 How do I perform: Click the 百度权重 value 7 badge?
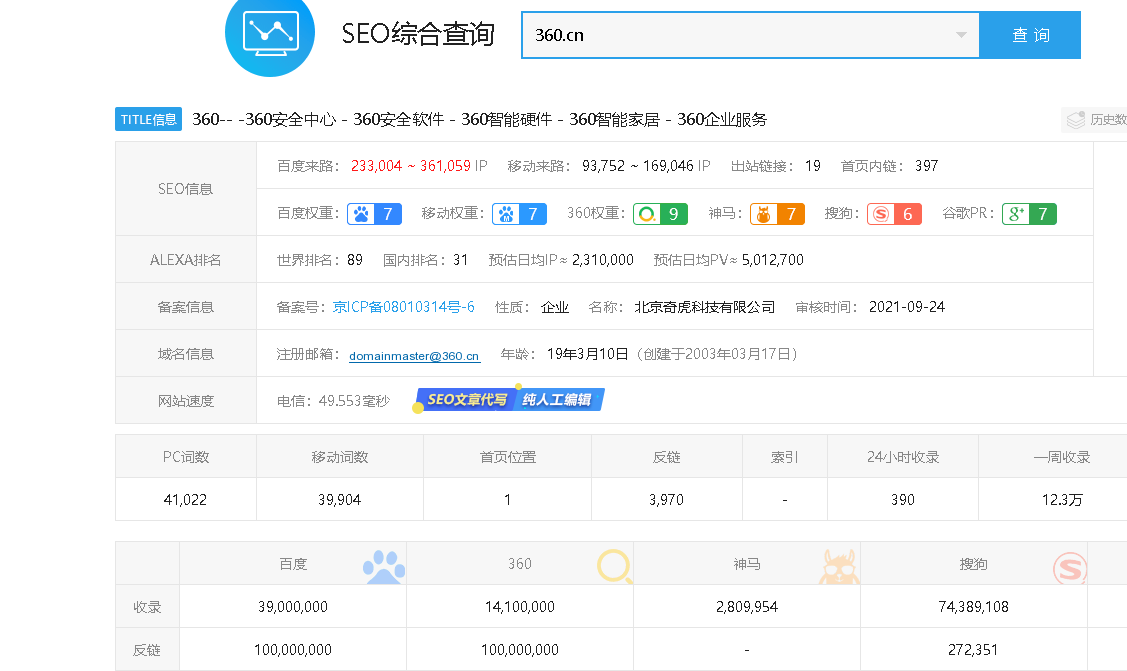[x=387, y=214]
